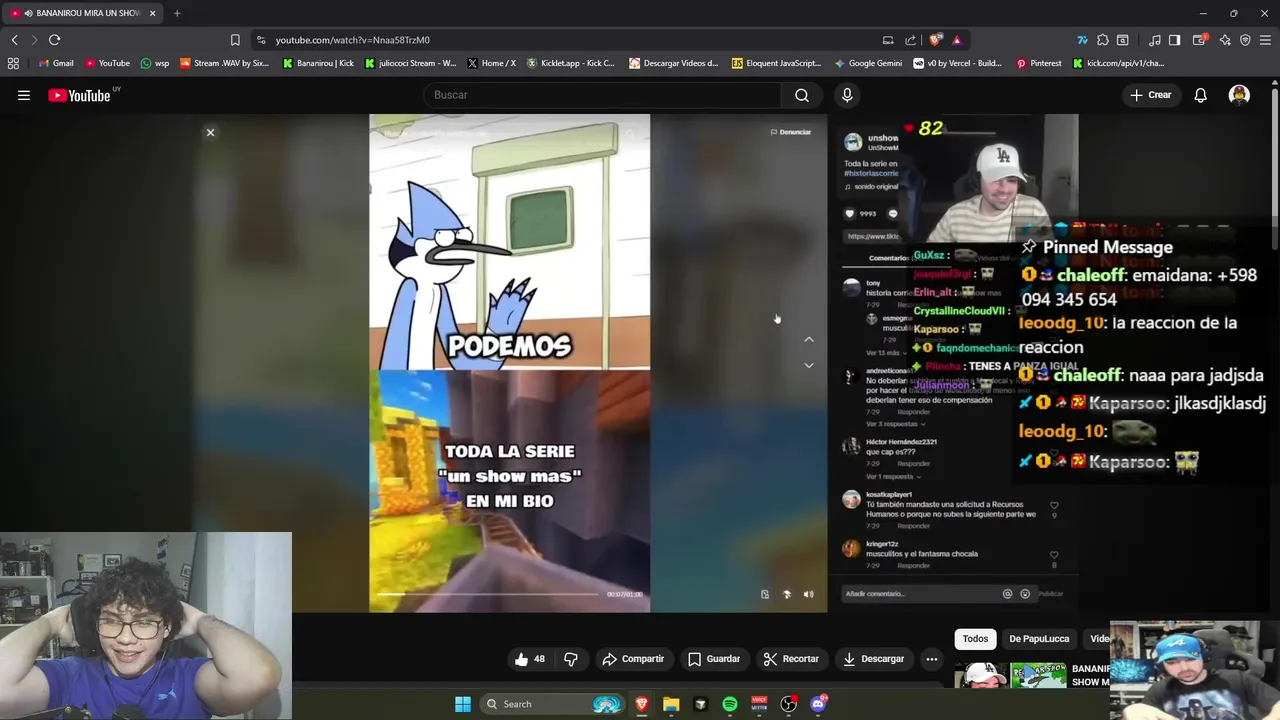Open Leo AI sparkle icon
This screenshot has width=1280, height=720.
(1224, 40)
